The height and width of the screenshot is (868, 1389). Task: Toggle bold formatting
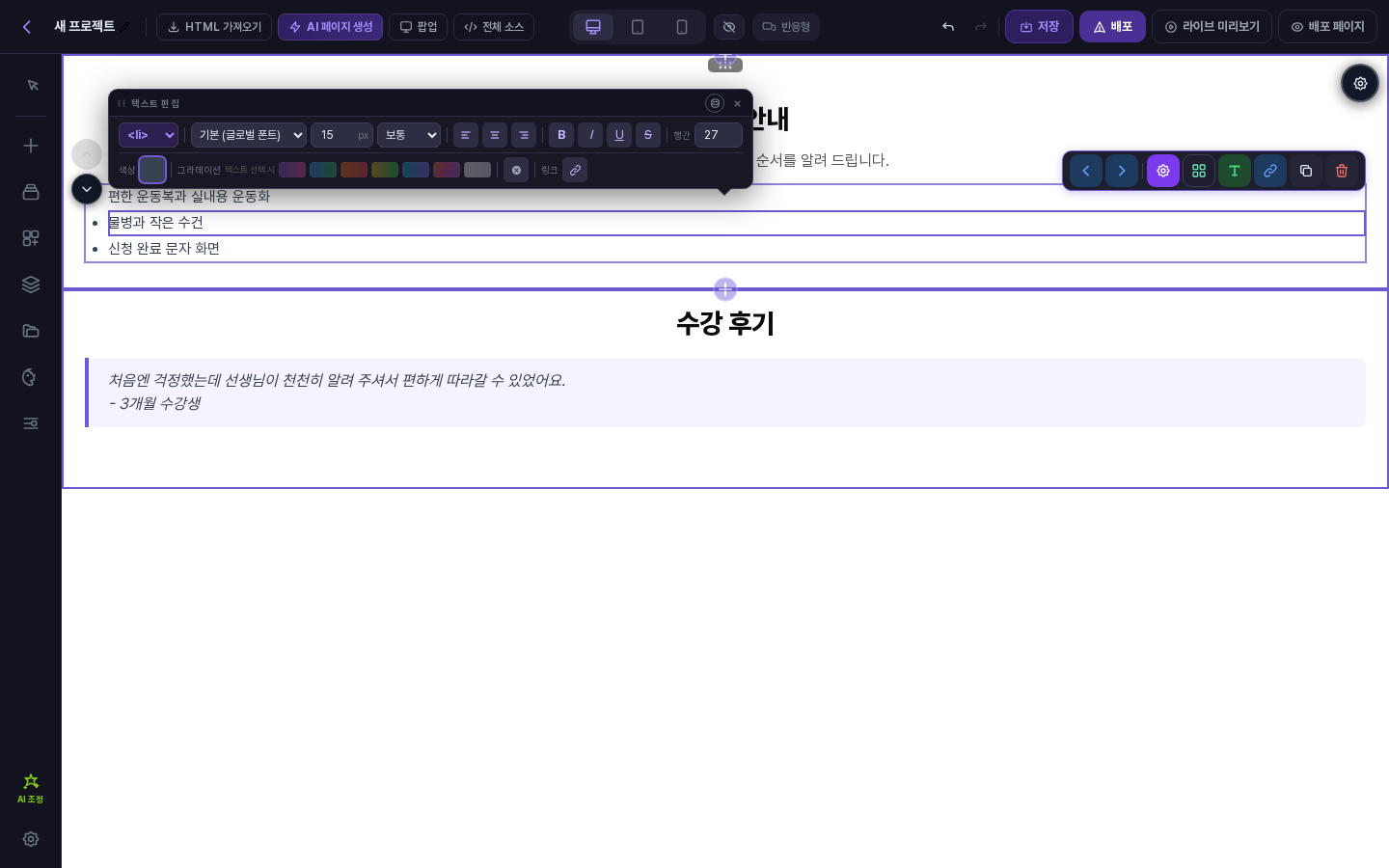(561, 135)
